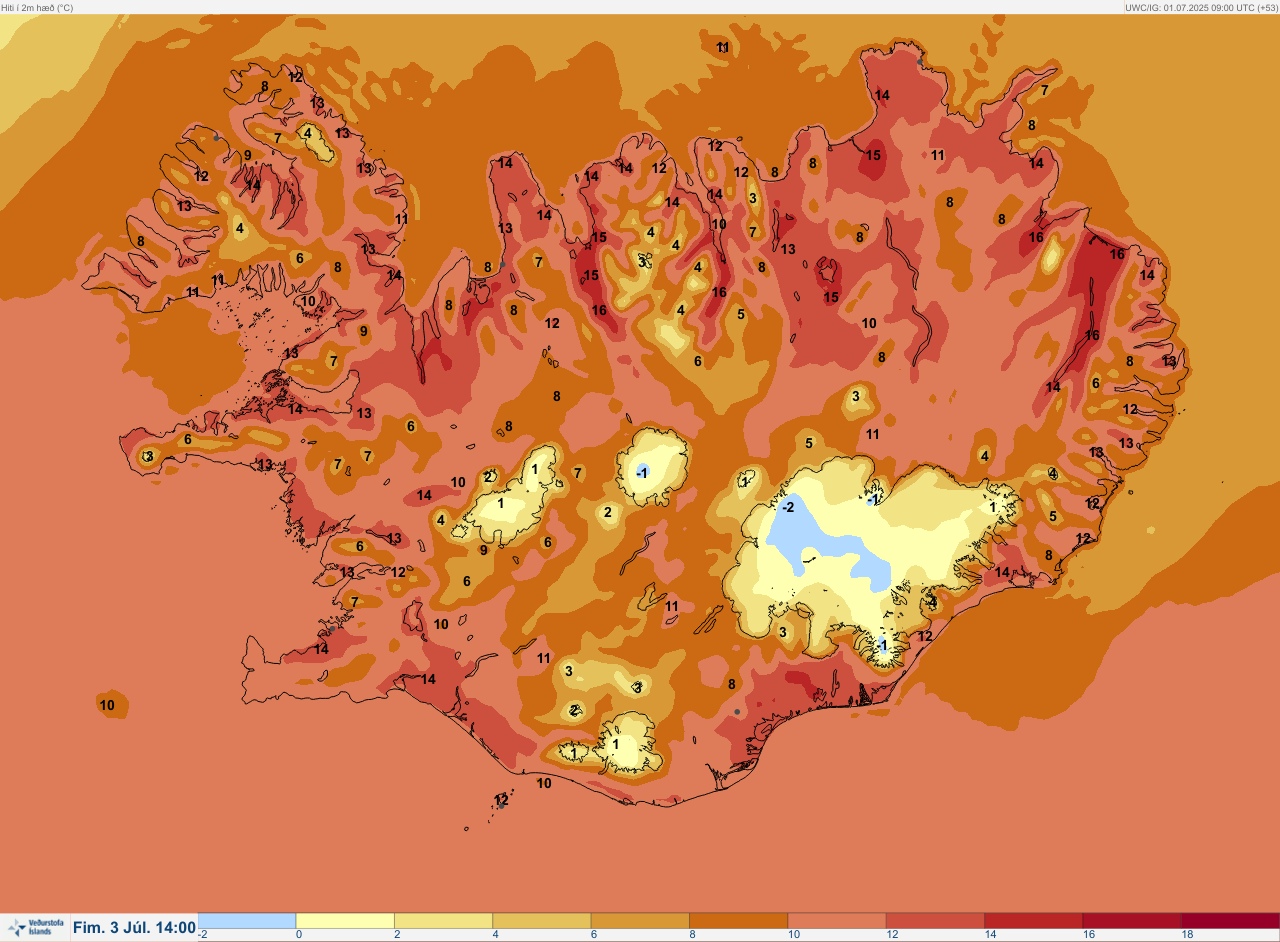This screenshot has height=942, width=1280.
Task: Click the 12 label on the Vestmannaeyjar islands
Action: (x=502, y=800)
